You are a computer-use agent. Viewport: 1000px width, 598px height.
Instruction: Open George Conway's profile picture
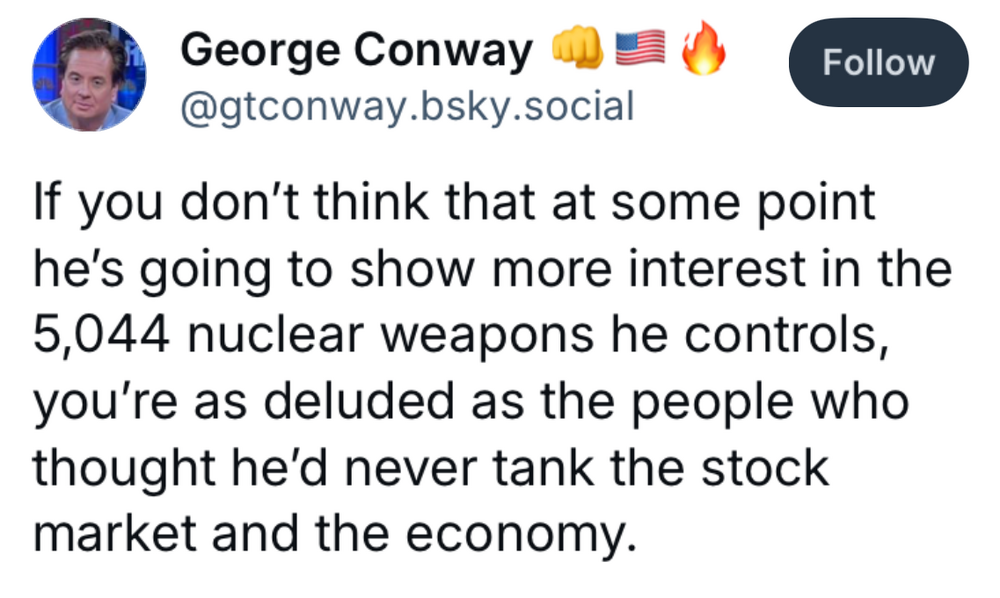click(x=90, y=76)
